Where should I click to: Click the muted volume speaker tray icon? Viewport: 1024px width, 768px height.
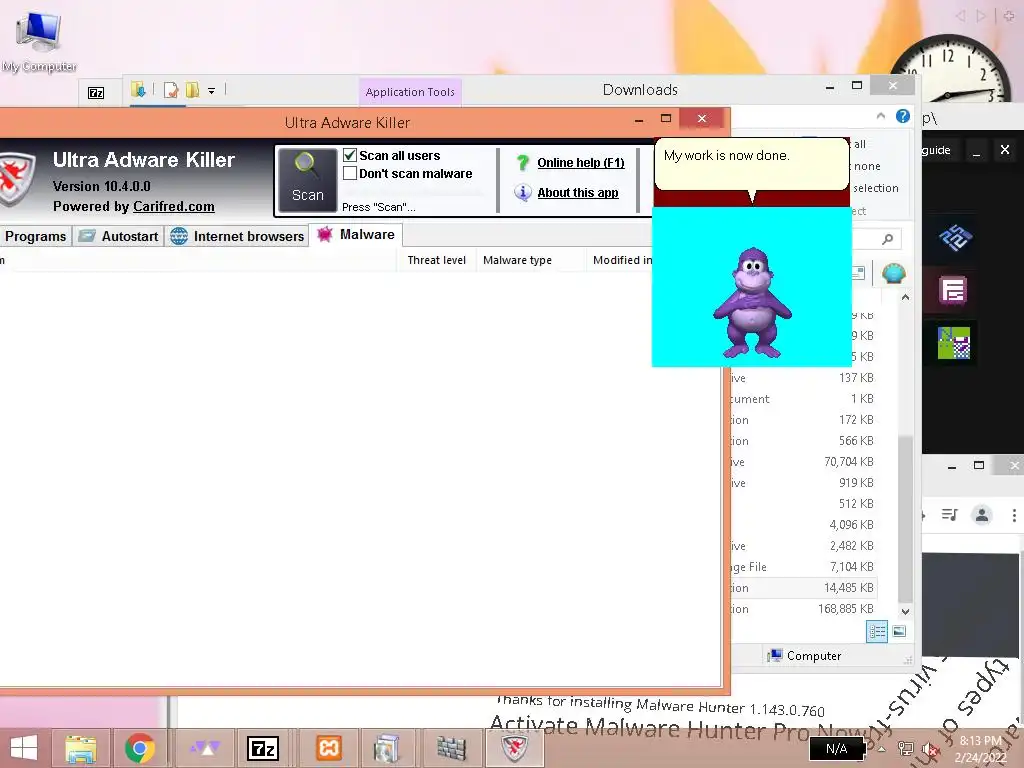pyautogui.click(x=930, y=748)
